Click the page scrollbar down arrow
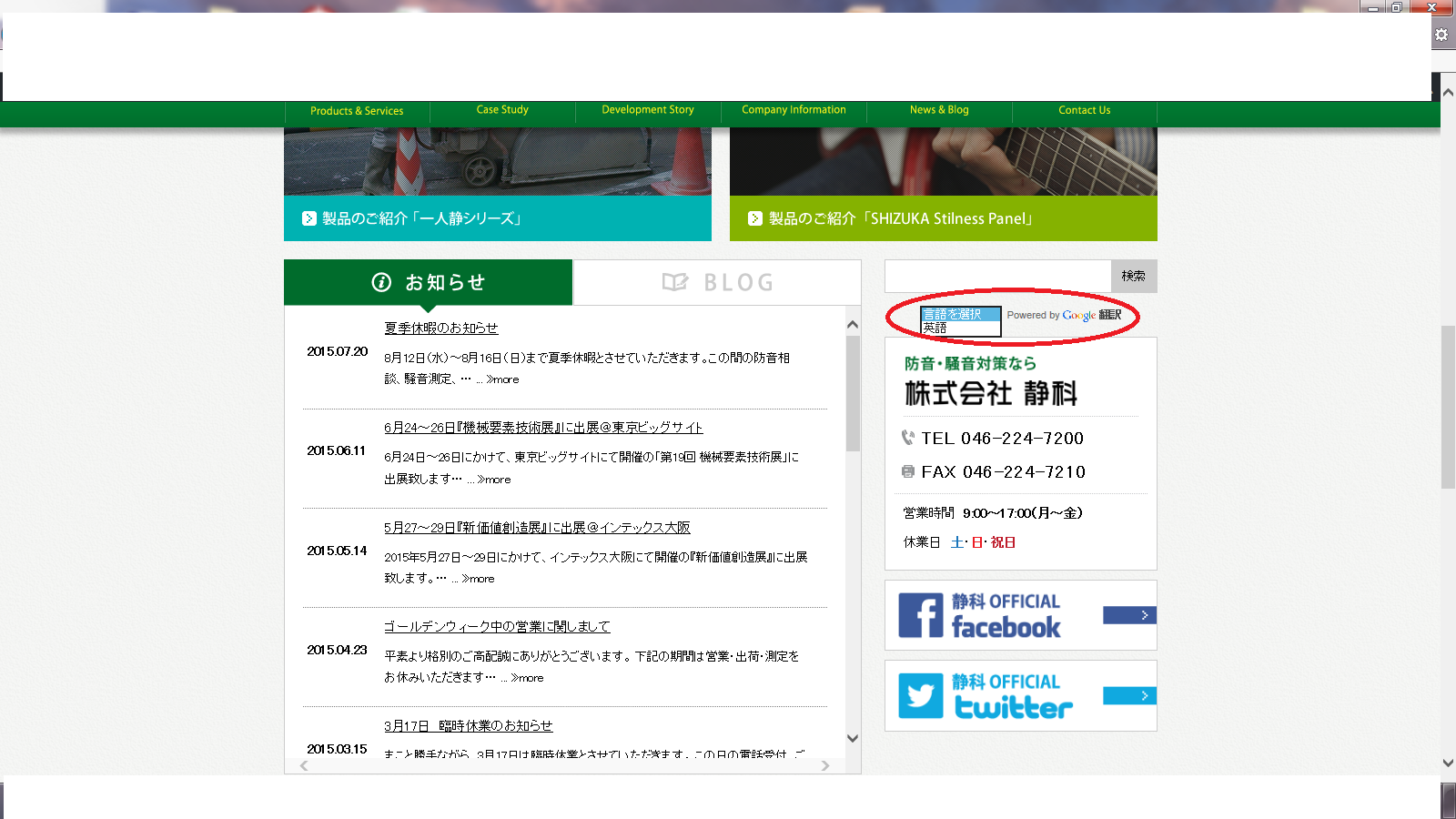The image size is (1456, 819). click(x=1448, y=763)
